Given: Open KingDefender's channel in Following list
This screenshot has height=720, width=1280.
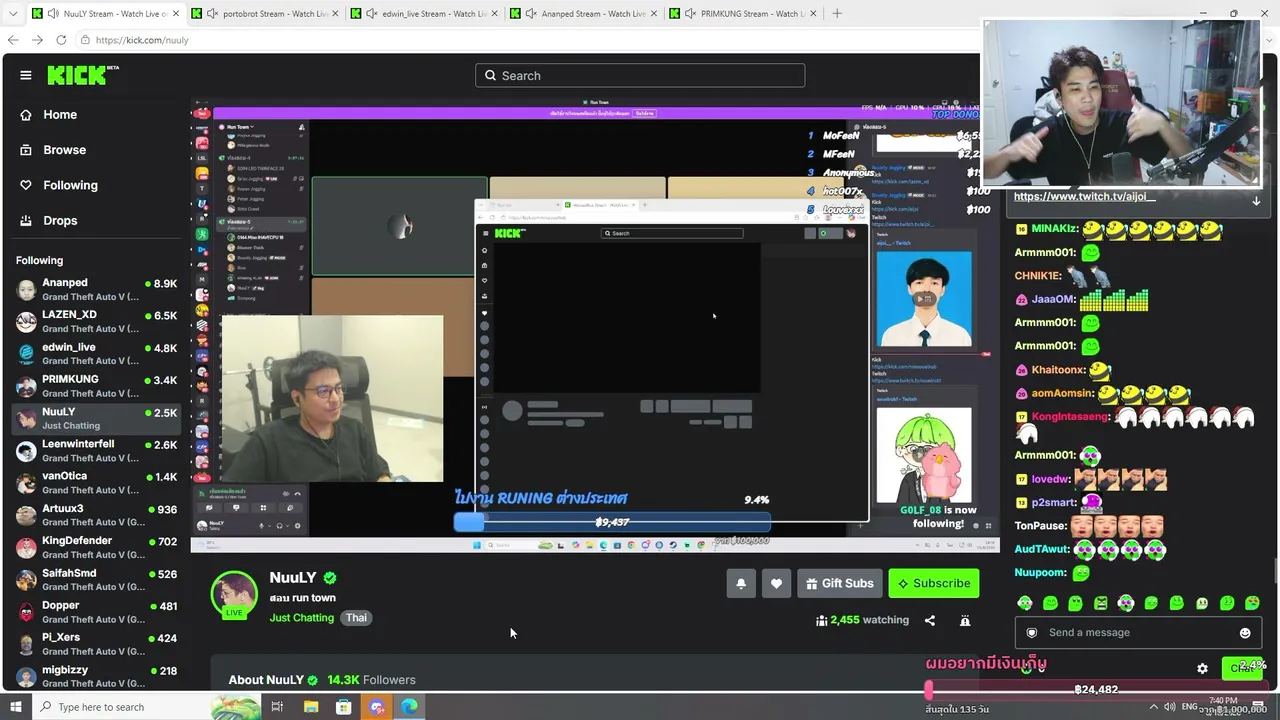Looking at the screenshot, I should tap(96, 547).
